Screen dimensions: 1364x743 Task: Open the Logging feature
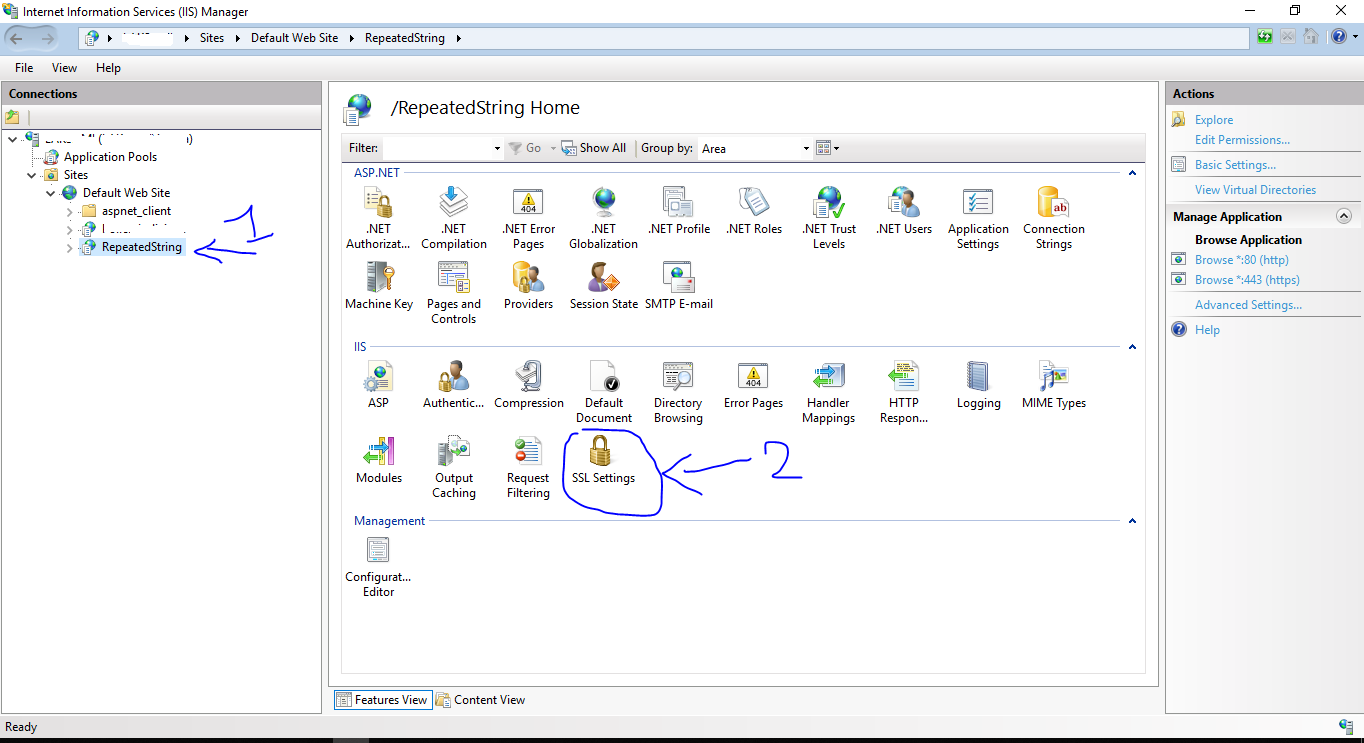[x=978, y=385]
